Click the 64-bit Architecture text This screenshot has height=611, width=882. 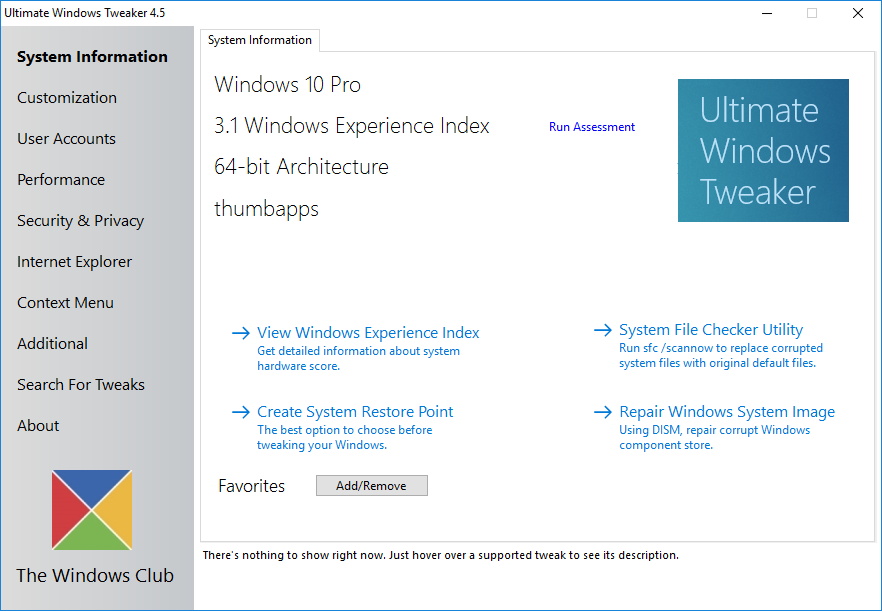coord(302,167)
